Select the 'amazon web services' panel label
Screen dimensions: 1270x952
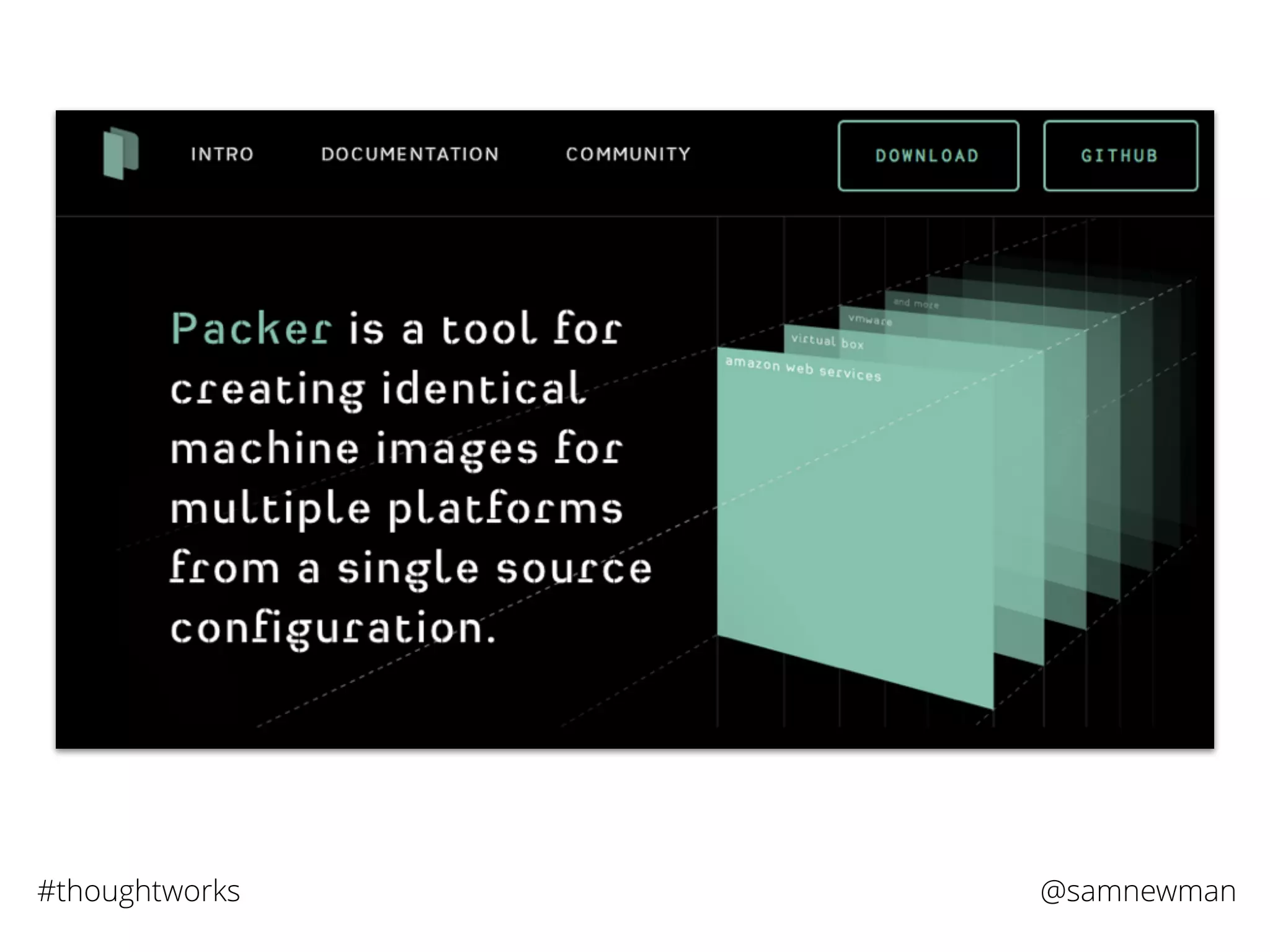click(803, 369)
